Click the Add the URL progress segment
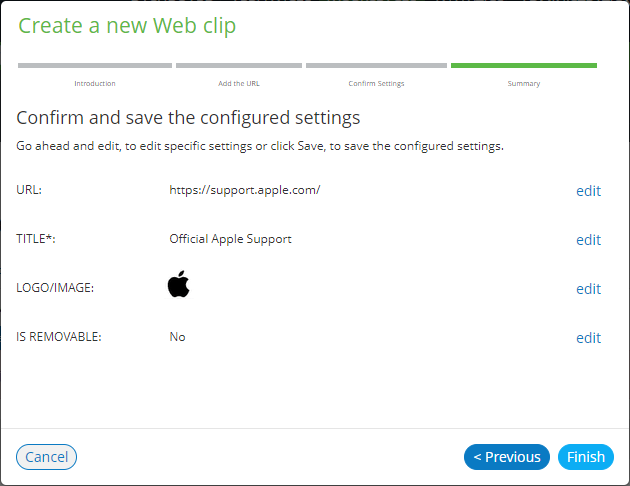 [x=239, y=65]
